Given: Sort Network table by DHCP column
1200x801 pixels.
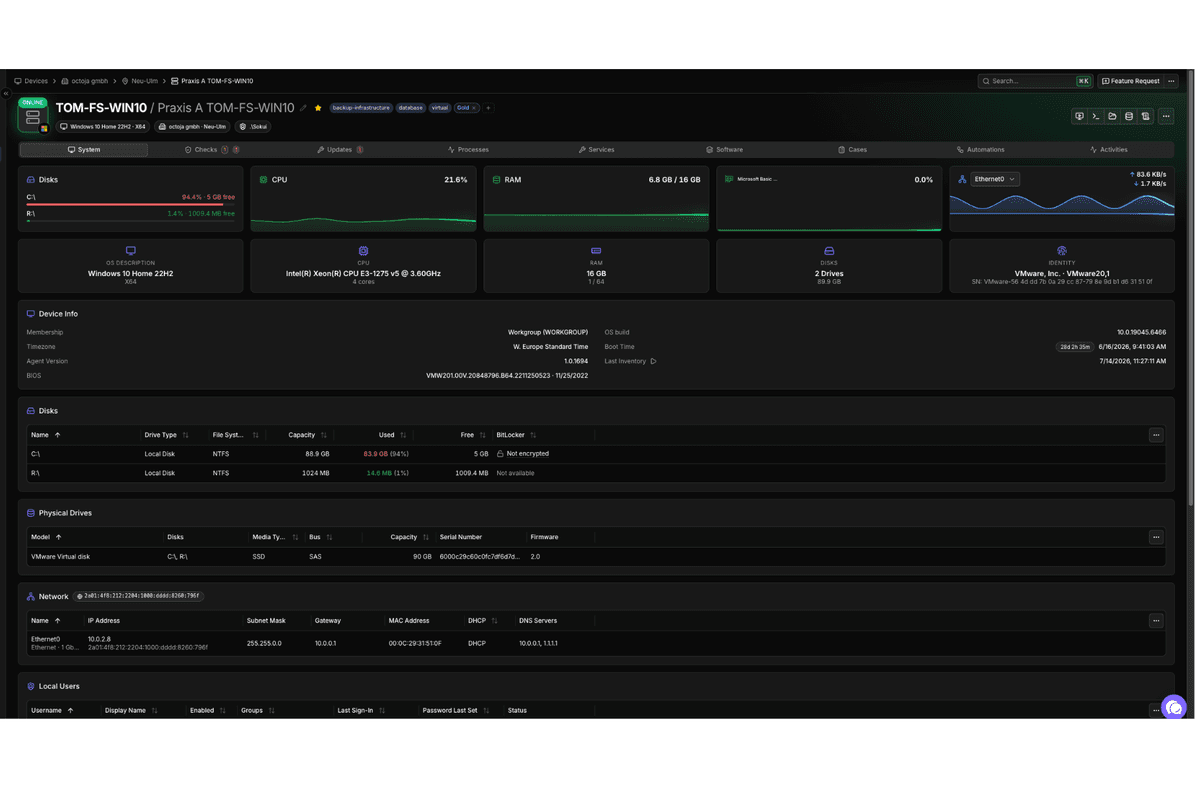Looking at the screenshot, I should 483,621.
